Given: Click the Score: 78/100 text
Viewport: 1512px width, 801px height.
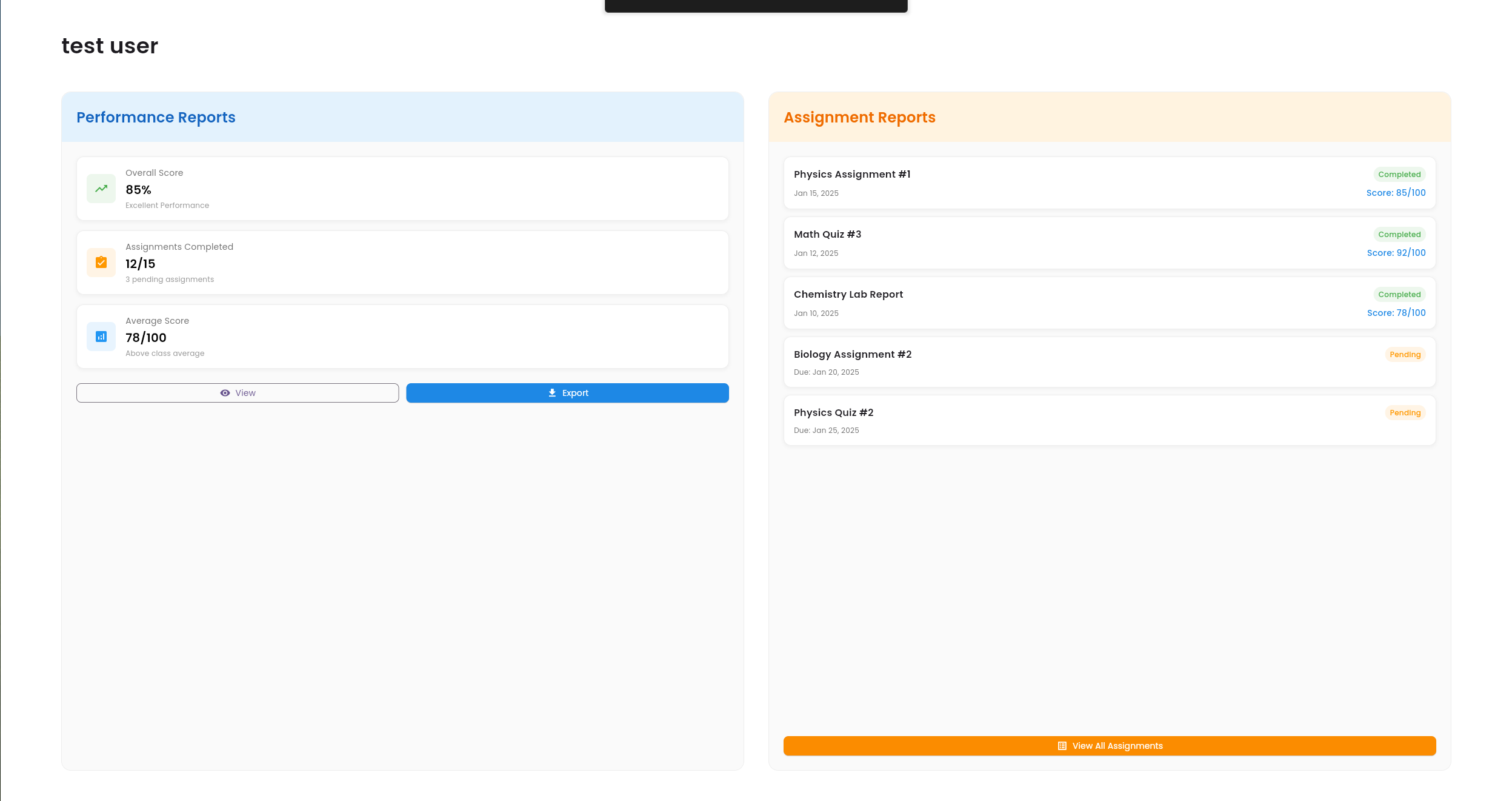Looking at the screenshot, I should pyautogui.click(x=1396, y=313).
